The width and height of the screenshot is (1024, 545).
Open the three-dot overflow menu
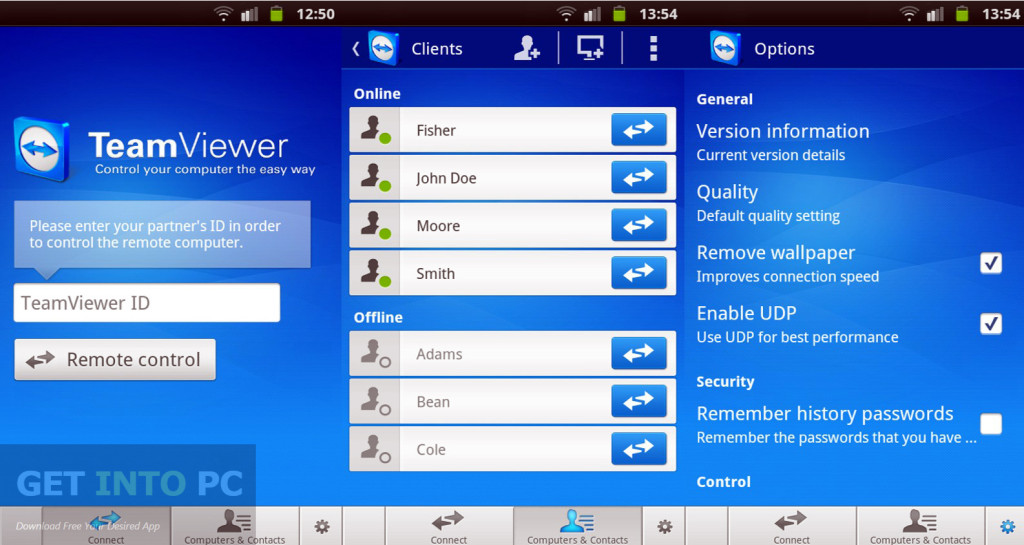click(653, 48)
